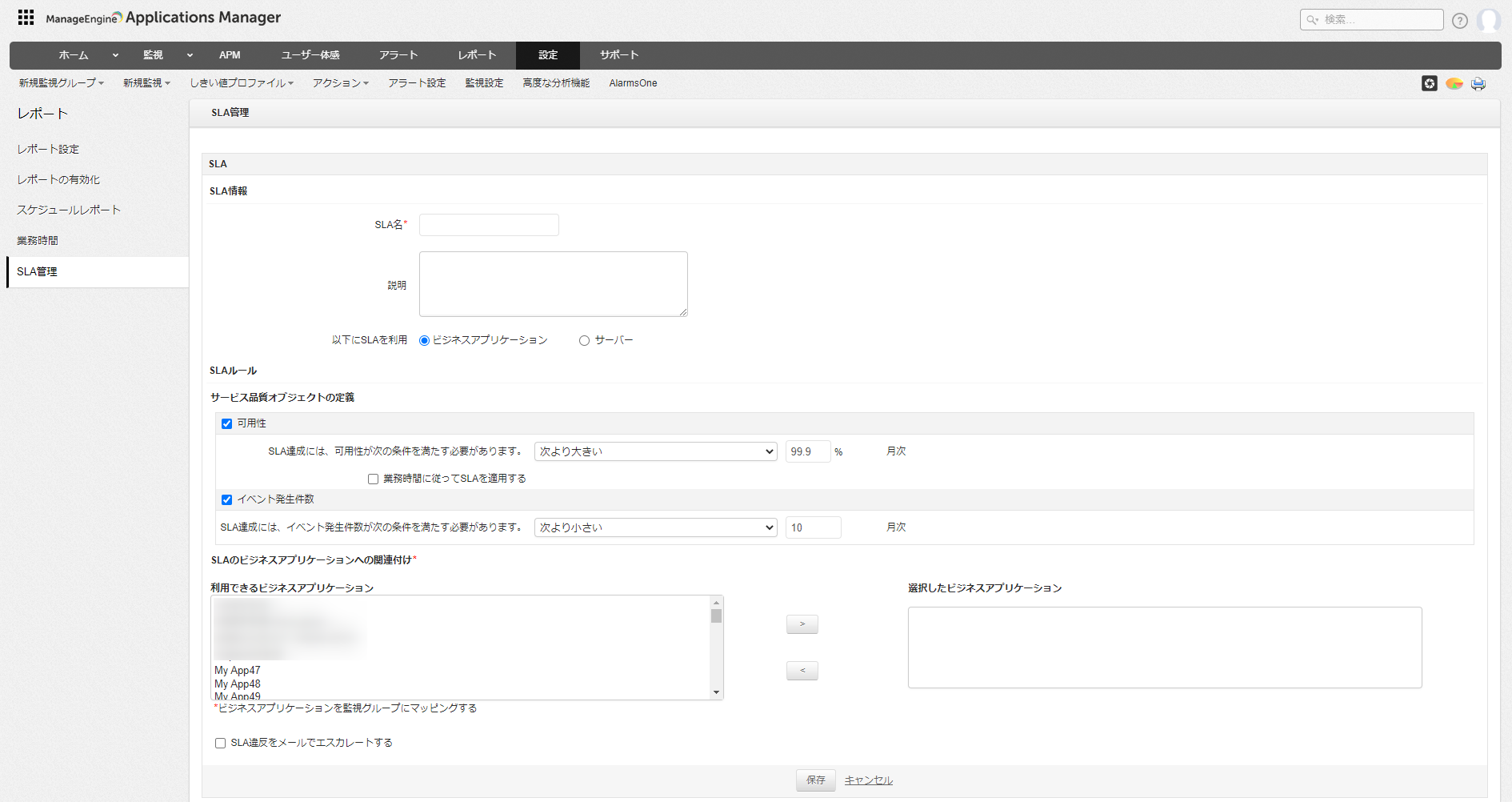This screenshot has height=802, width=1512.
Task: Open the 可用性 condition dropdown 次より大きい
Action: [656, 451]
